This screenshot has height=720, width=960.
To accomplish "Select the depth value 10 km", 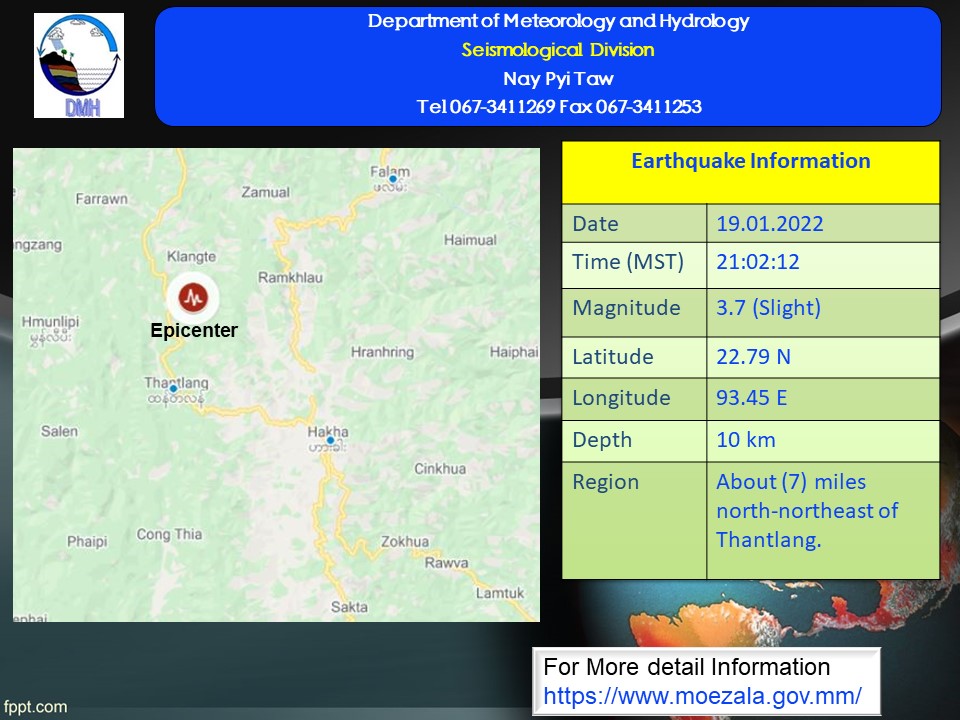I will pyautogui.click(x=746, y=440).
